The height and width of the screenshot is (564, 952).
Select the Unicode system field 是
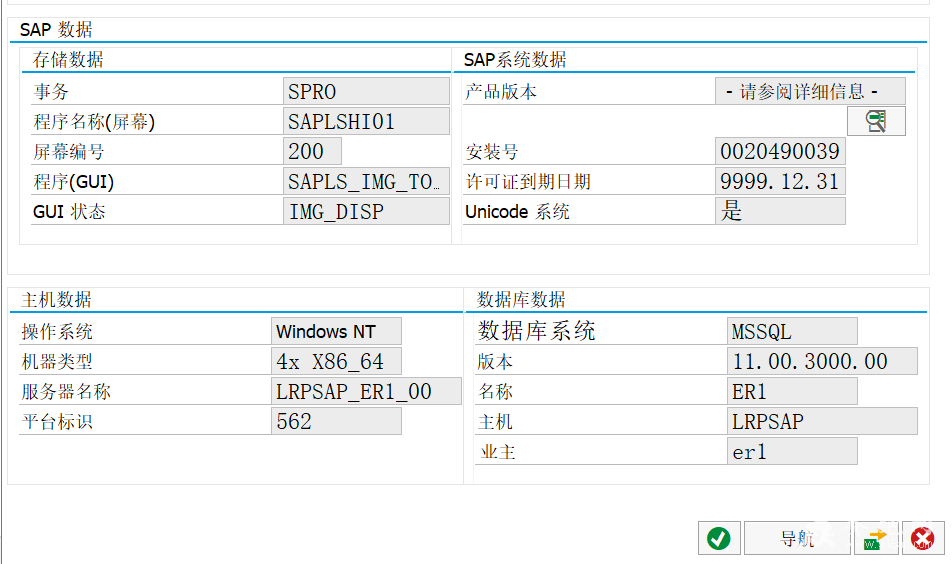tap(780, 211)
